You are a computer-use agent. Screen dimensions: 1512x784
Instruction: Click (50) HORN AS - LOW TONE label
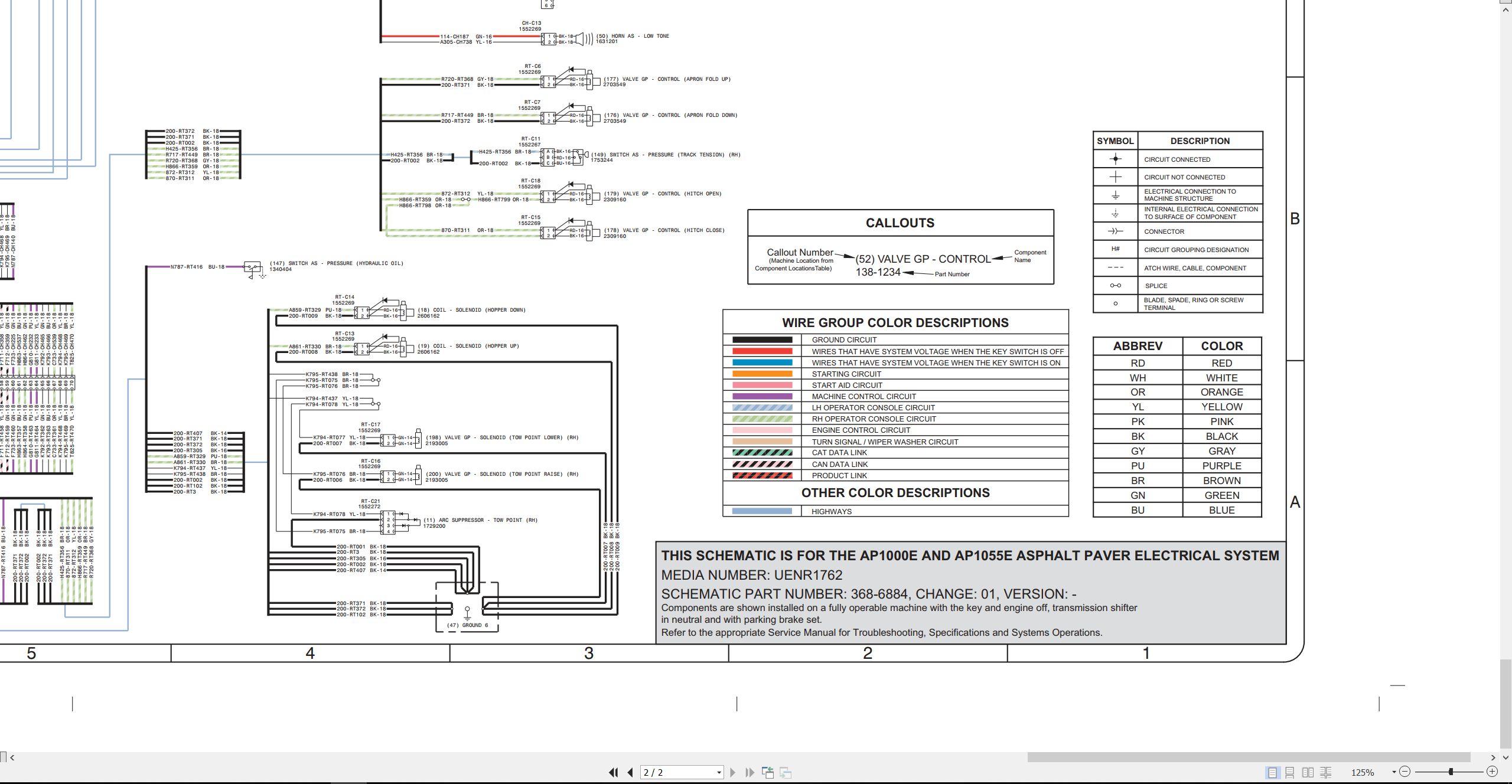[x=633, y=36]
